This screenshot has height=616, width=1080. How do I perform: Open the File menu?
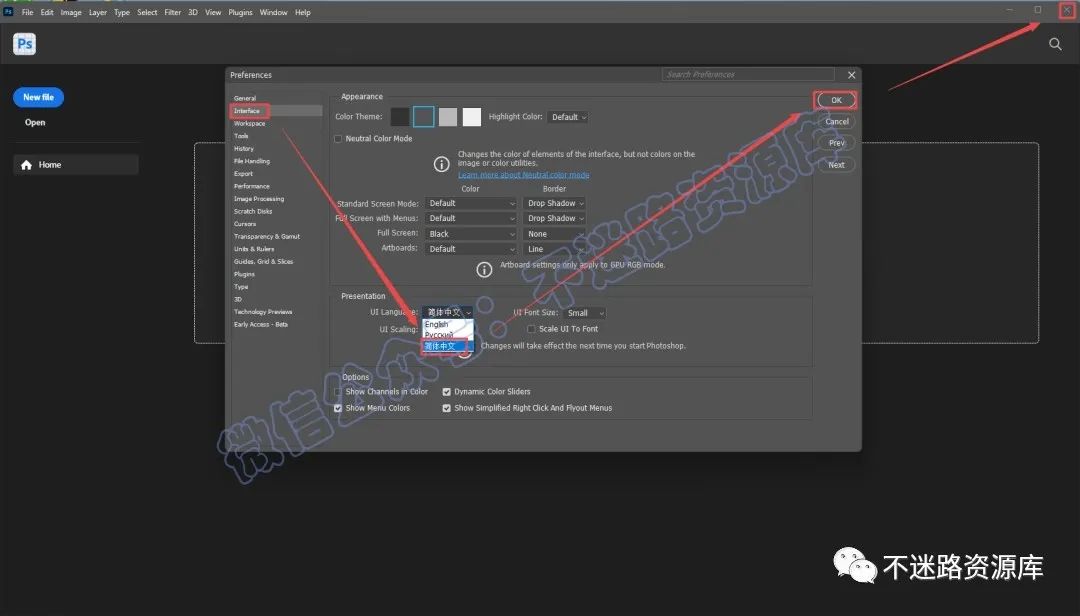pos(28,12)
